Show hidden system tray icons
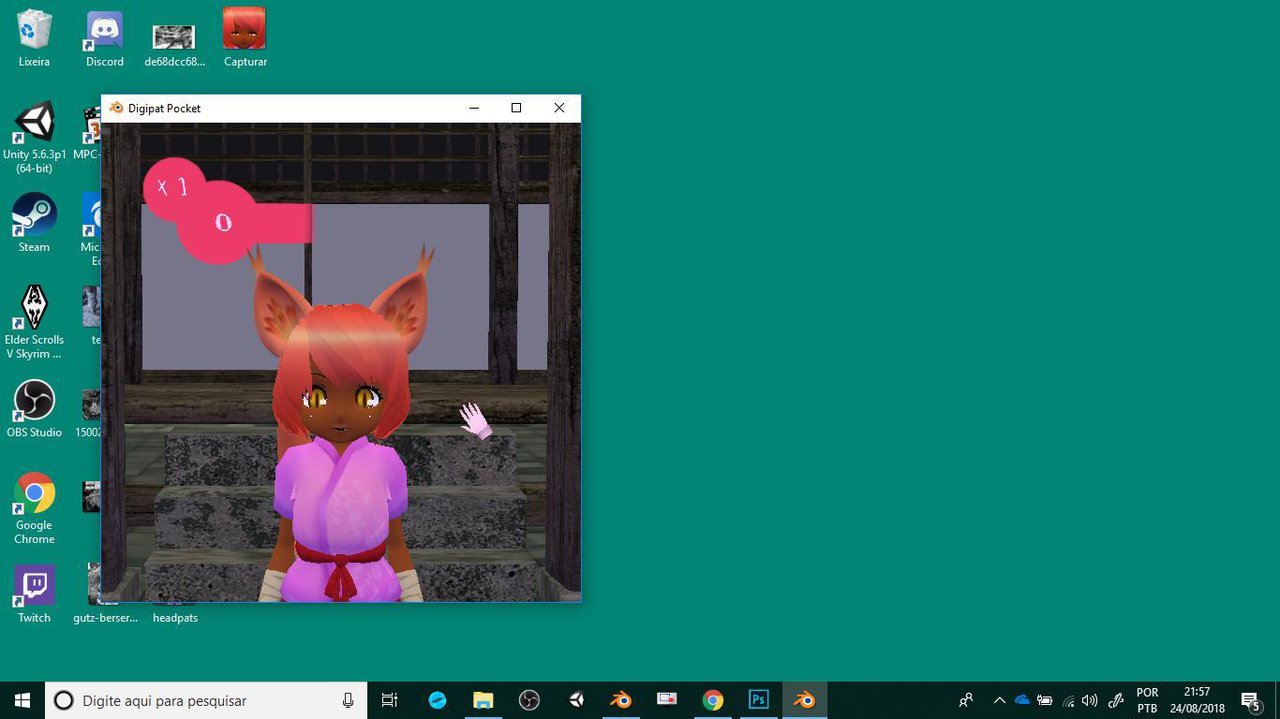This screenshot has width=1280, height=719. click(999, 700)
